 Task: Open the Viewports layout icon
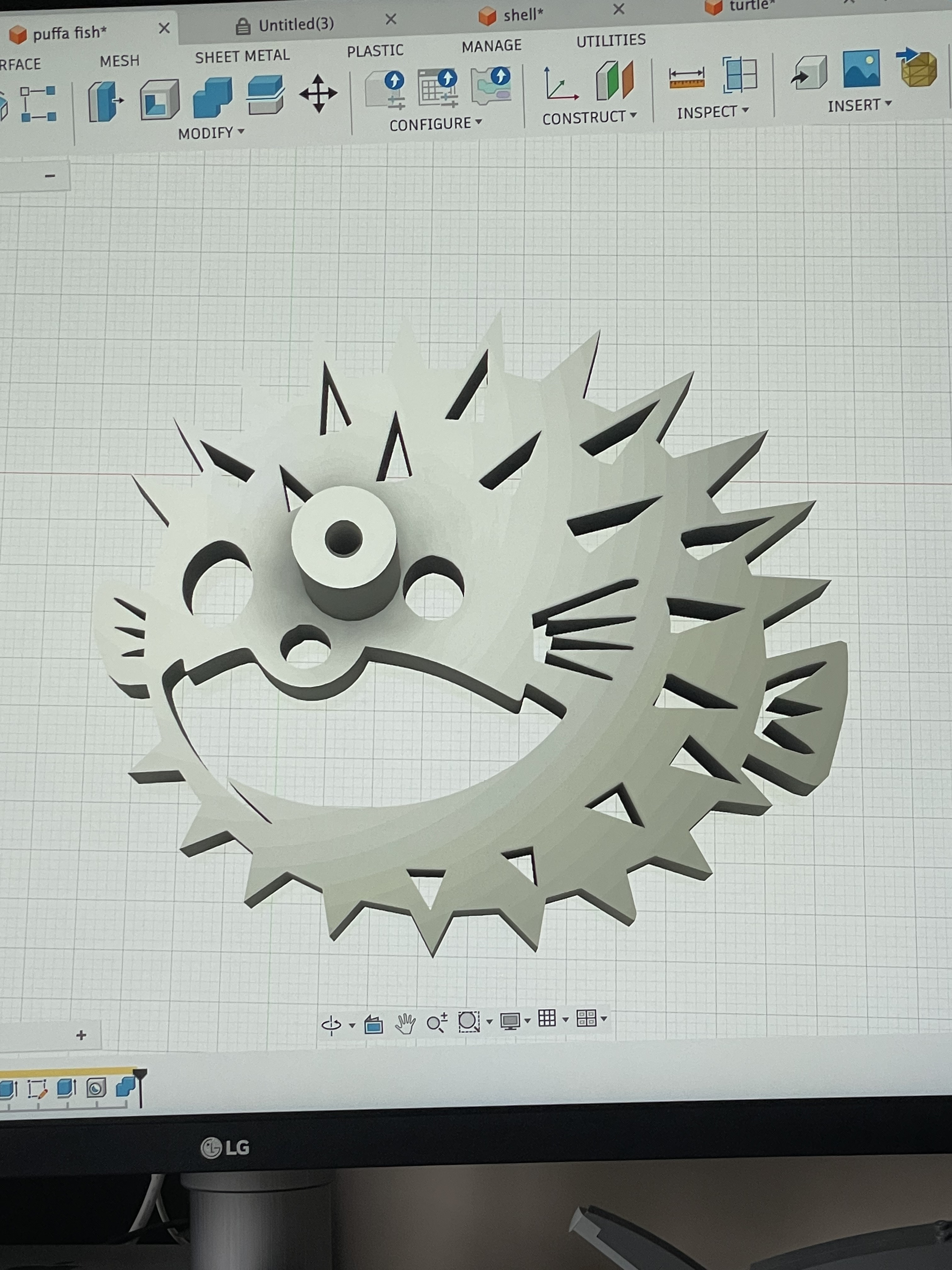tap(586, 1019)
